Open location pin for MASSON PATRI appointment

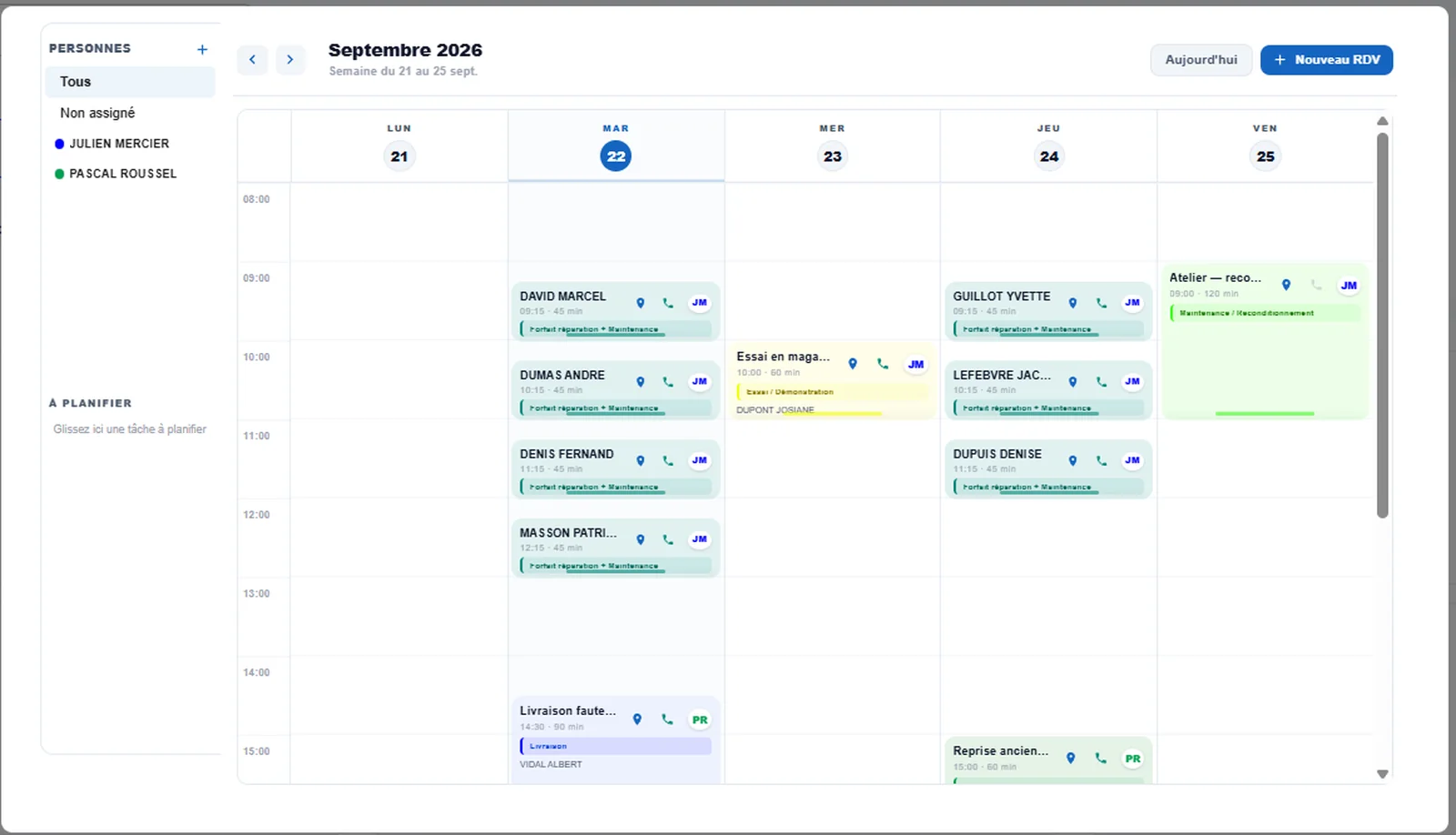point(641,539)
